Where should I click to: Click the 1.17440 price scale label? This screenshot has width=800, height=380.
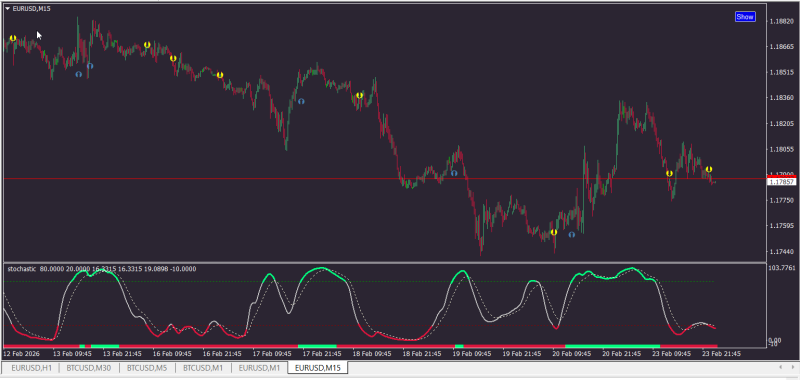pos(782,251)
